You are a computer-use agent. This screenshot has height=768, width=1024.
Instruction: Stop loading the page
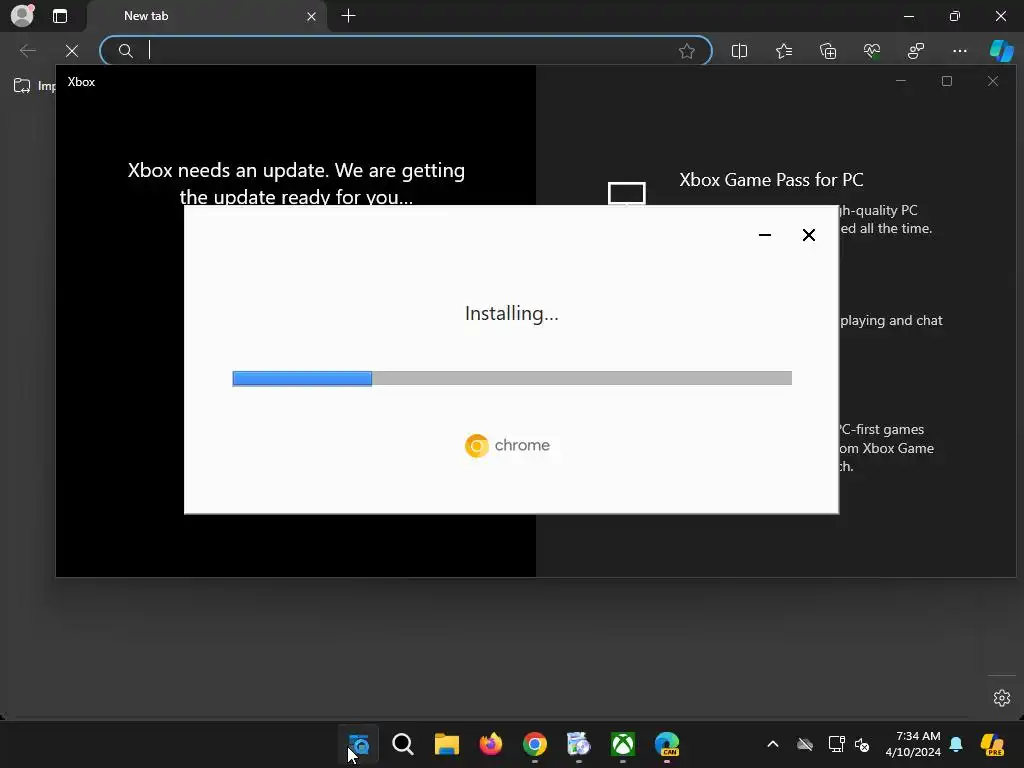coord(72,51)
